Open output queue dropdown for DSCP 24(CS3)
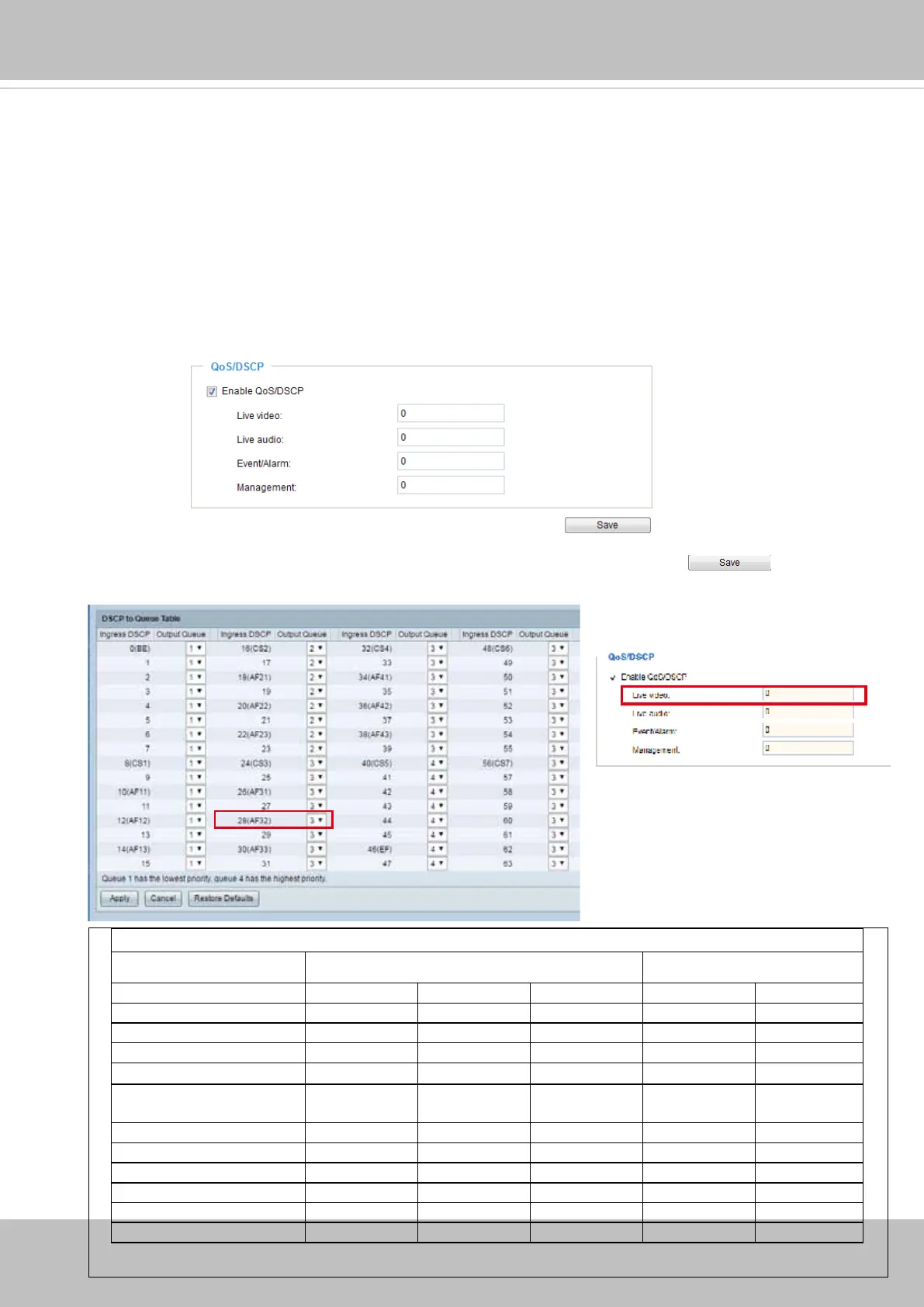The image size is (924, 1307). [317, 763]
